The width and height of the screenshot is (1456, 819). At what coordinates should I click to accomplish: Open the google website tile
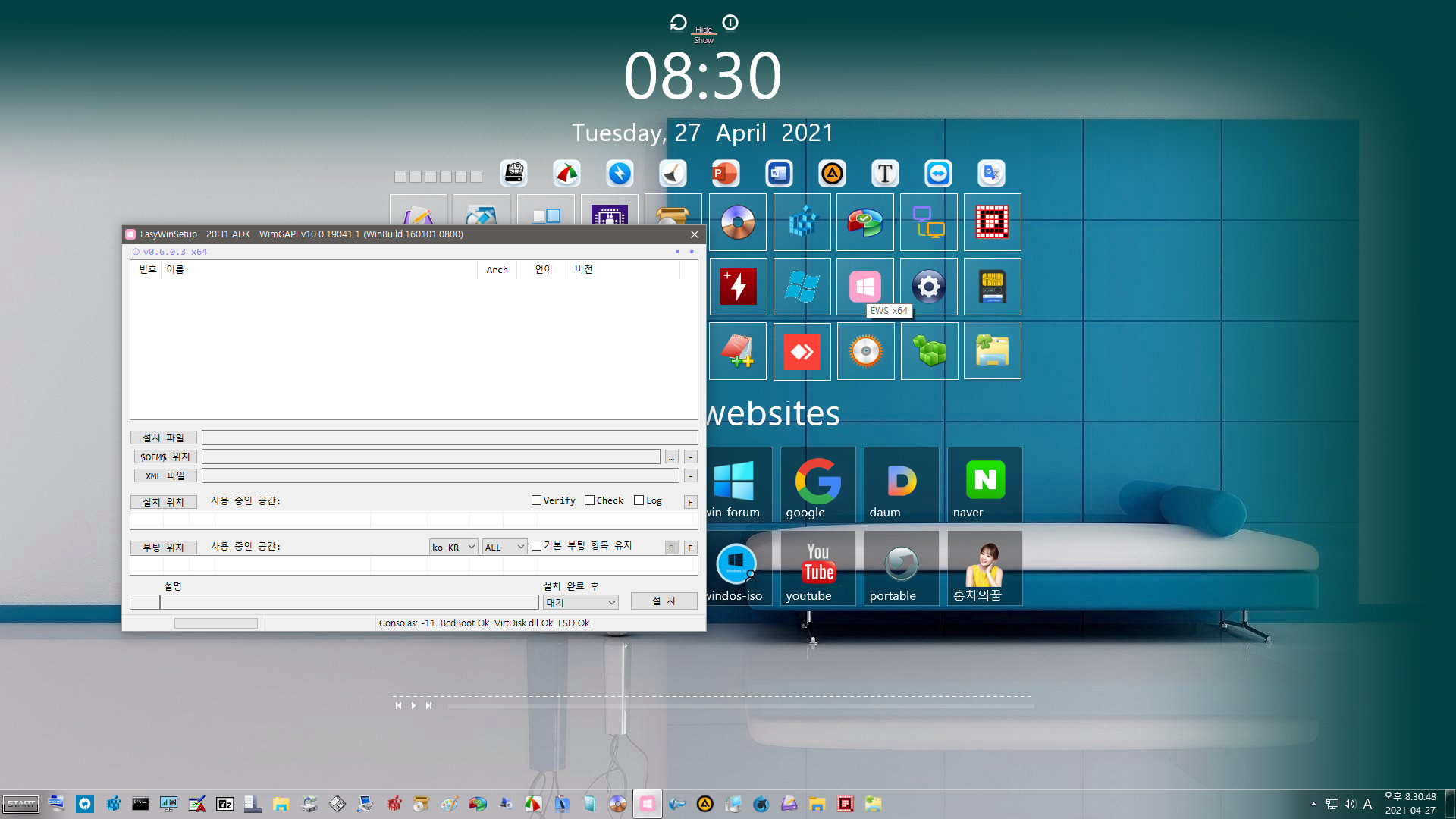[x=817, y=485]
